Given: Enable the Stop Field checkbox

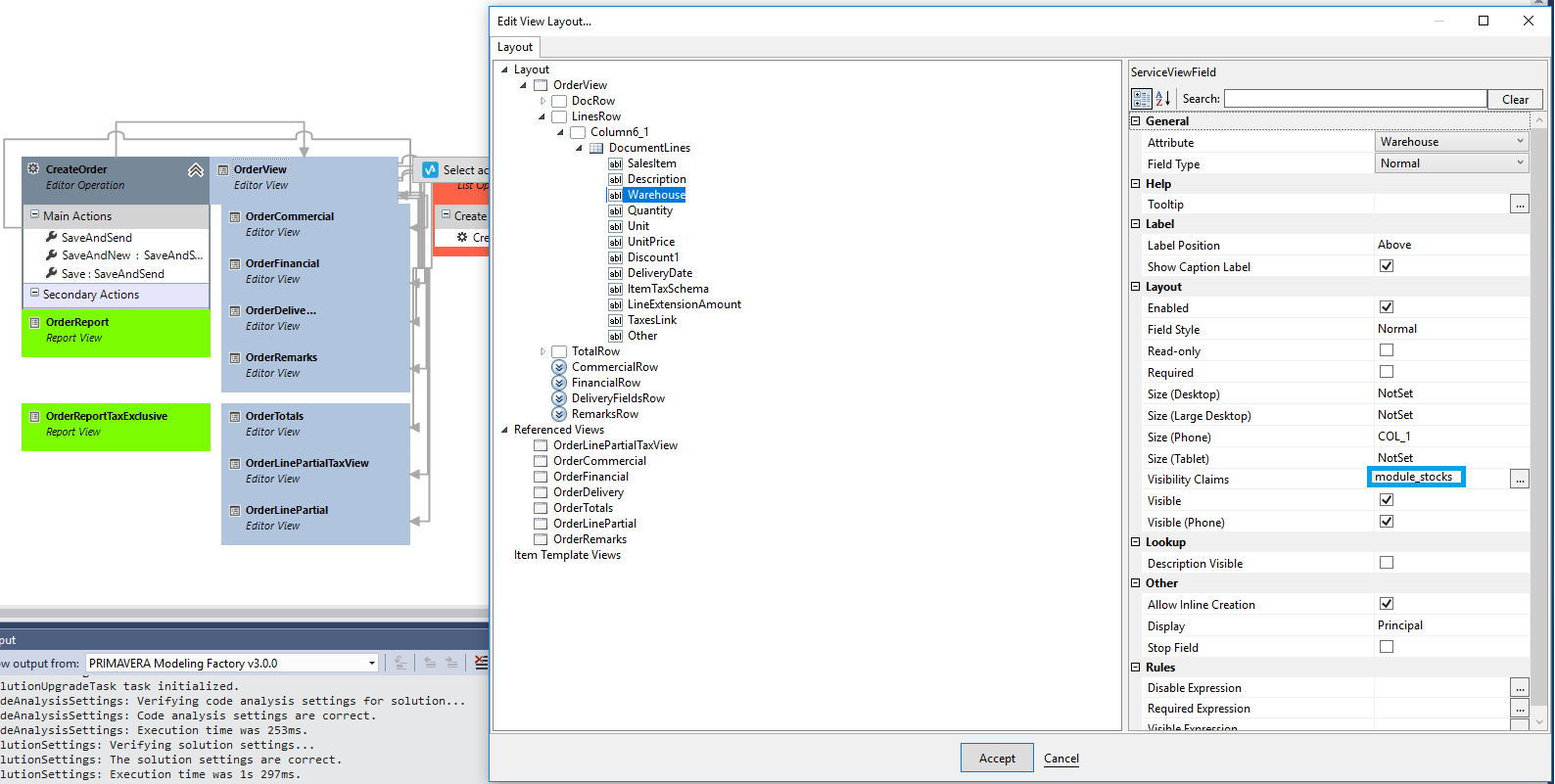Looking at the screenshot, I should pos(1387,647).
